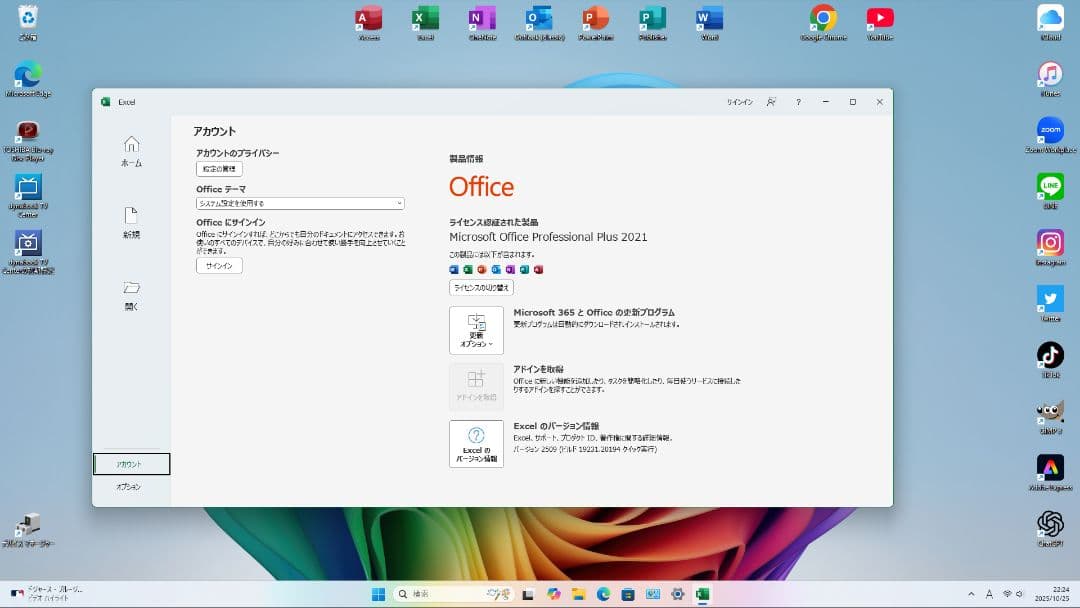Click the PowerPoint icon under 製品情報
The height and width of the screenshot is (608, 1080).
pos(482,269)
